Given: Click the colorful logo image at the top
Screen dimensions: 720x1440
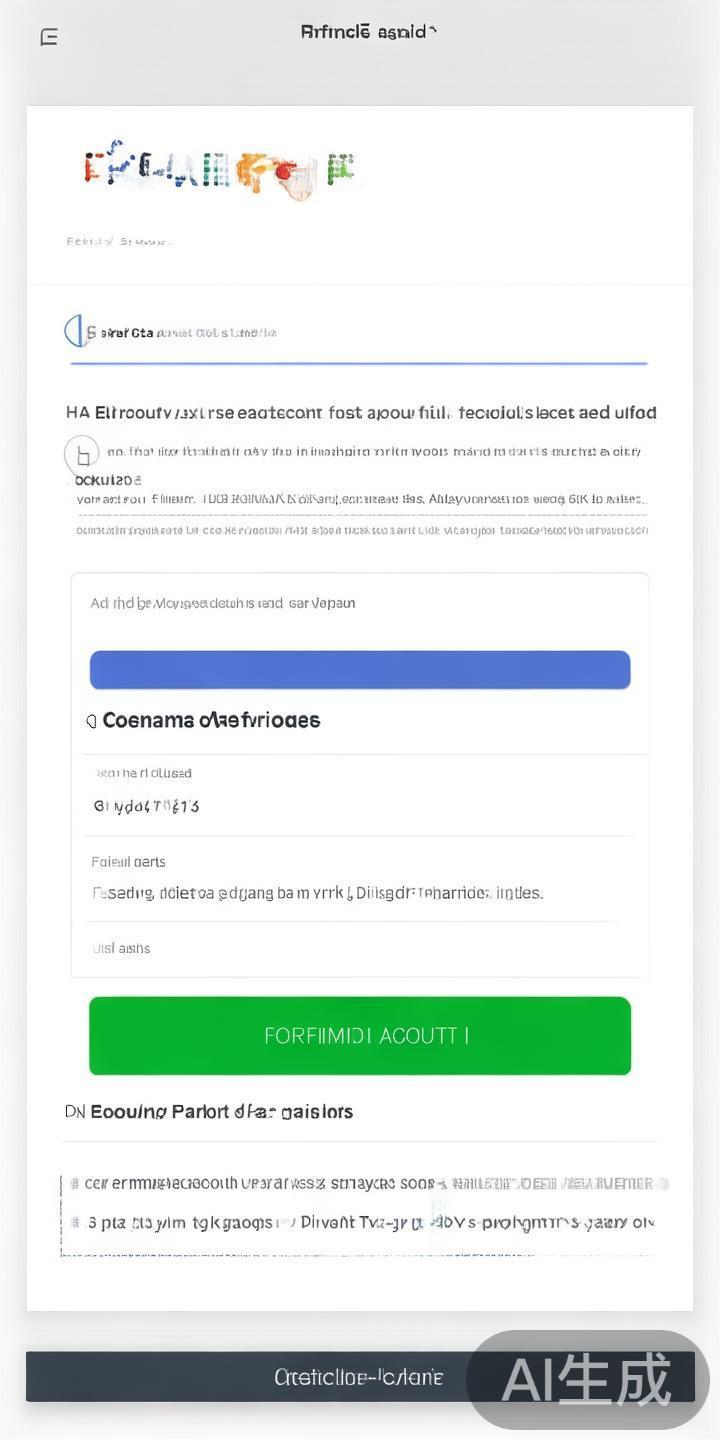Looking at the screenshot, I should tap(219, 170).
